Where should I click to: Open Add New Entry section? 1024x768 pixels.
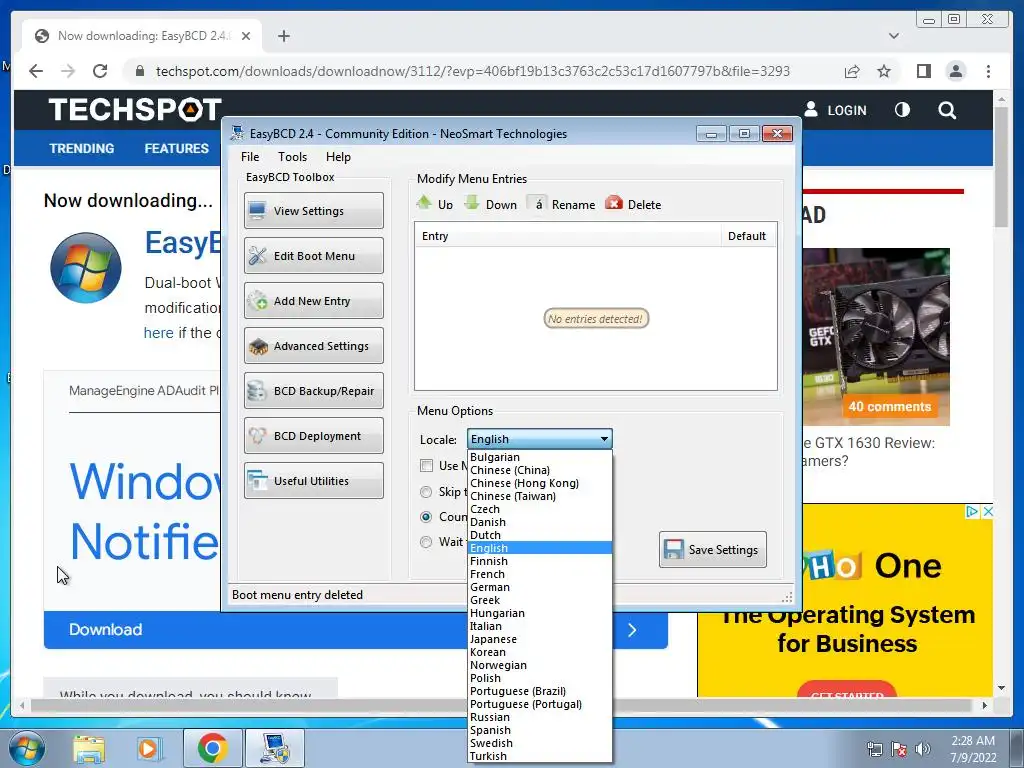pos(313,300)
